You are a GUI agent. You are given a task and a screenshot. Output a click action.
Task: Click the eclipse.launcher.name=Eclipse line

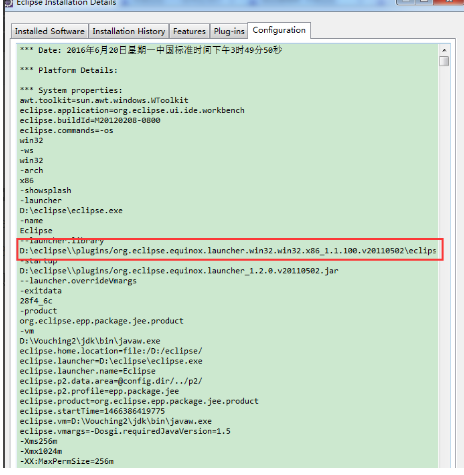pyautogui.click(x=88, y=371)
